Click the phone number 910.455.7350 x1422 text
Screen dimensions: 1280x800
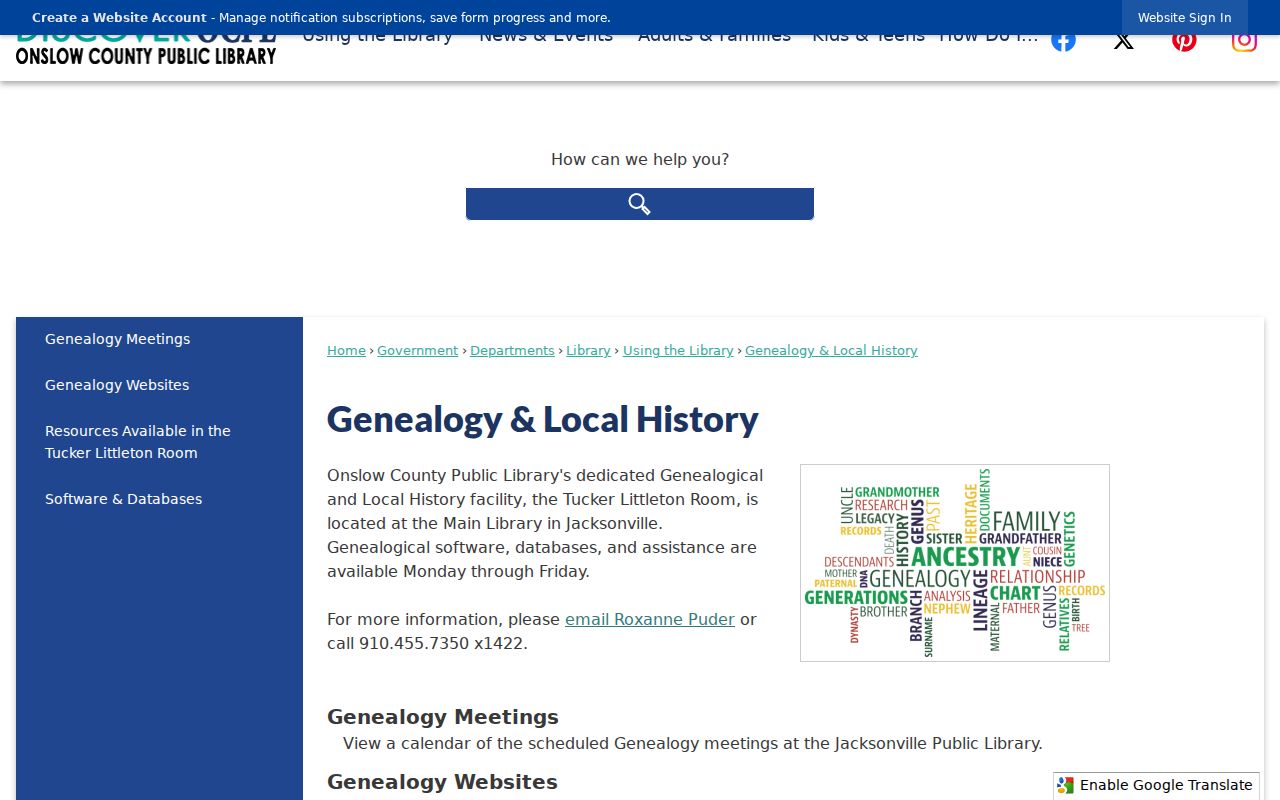[443, 644]
